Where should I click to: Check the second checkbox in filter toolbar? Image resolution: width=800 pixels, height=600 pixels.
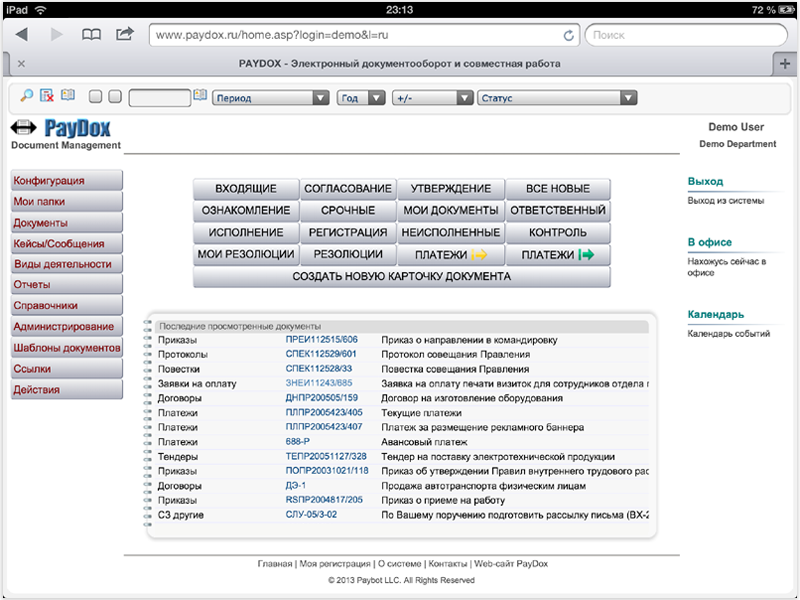(115, 98)
